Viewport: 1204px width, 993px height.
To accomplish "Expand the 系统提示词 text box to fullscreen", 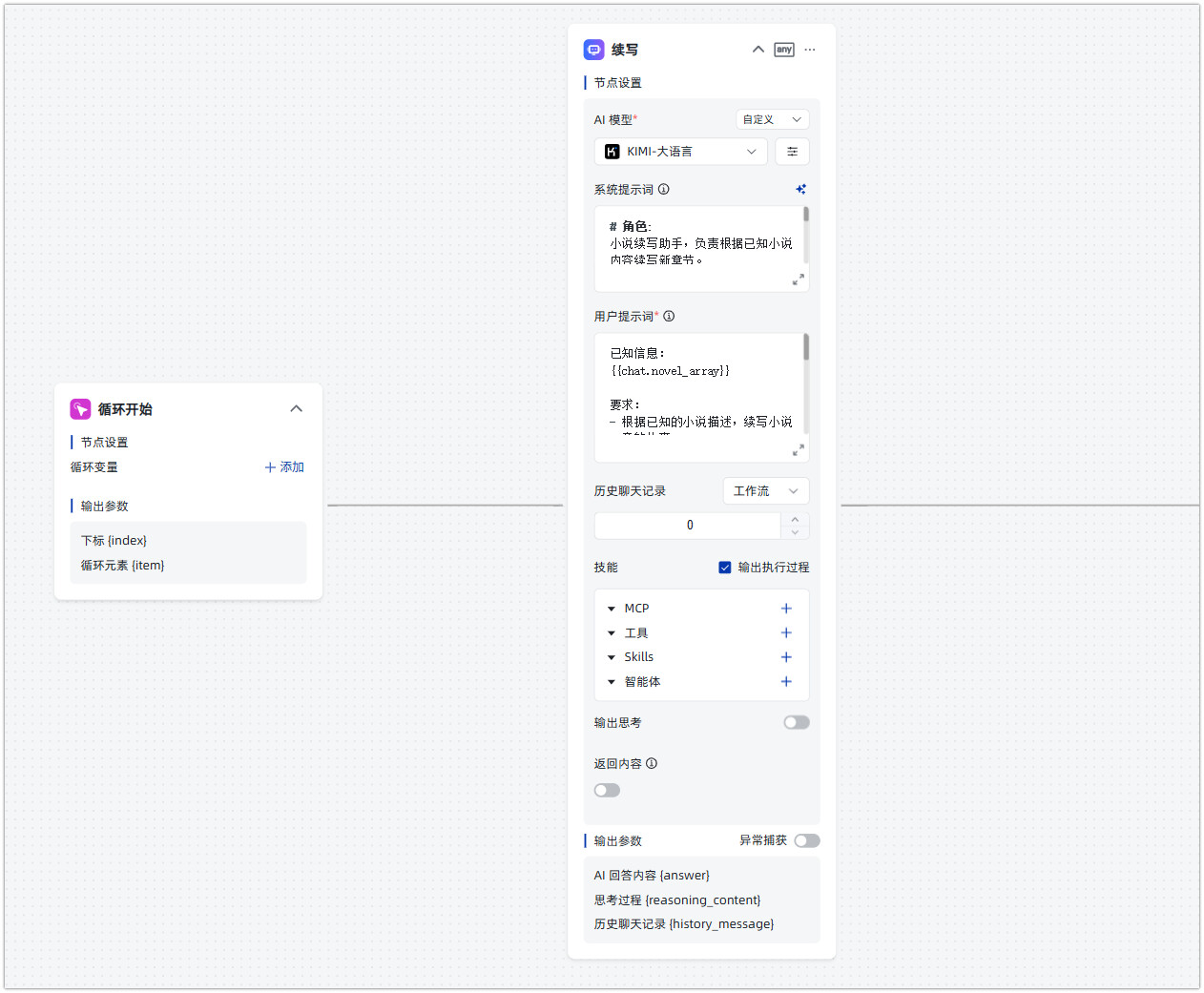I will click(799, 279).
